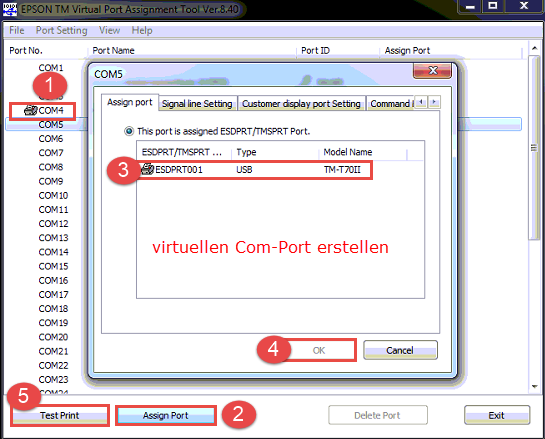Select COM12 in the port list
This screenshot has height=439, width=545.
coord(53,223)
